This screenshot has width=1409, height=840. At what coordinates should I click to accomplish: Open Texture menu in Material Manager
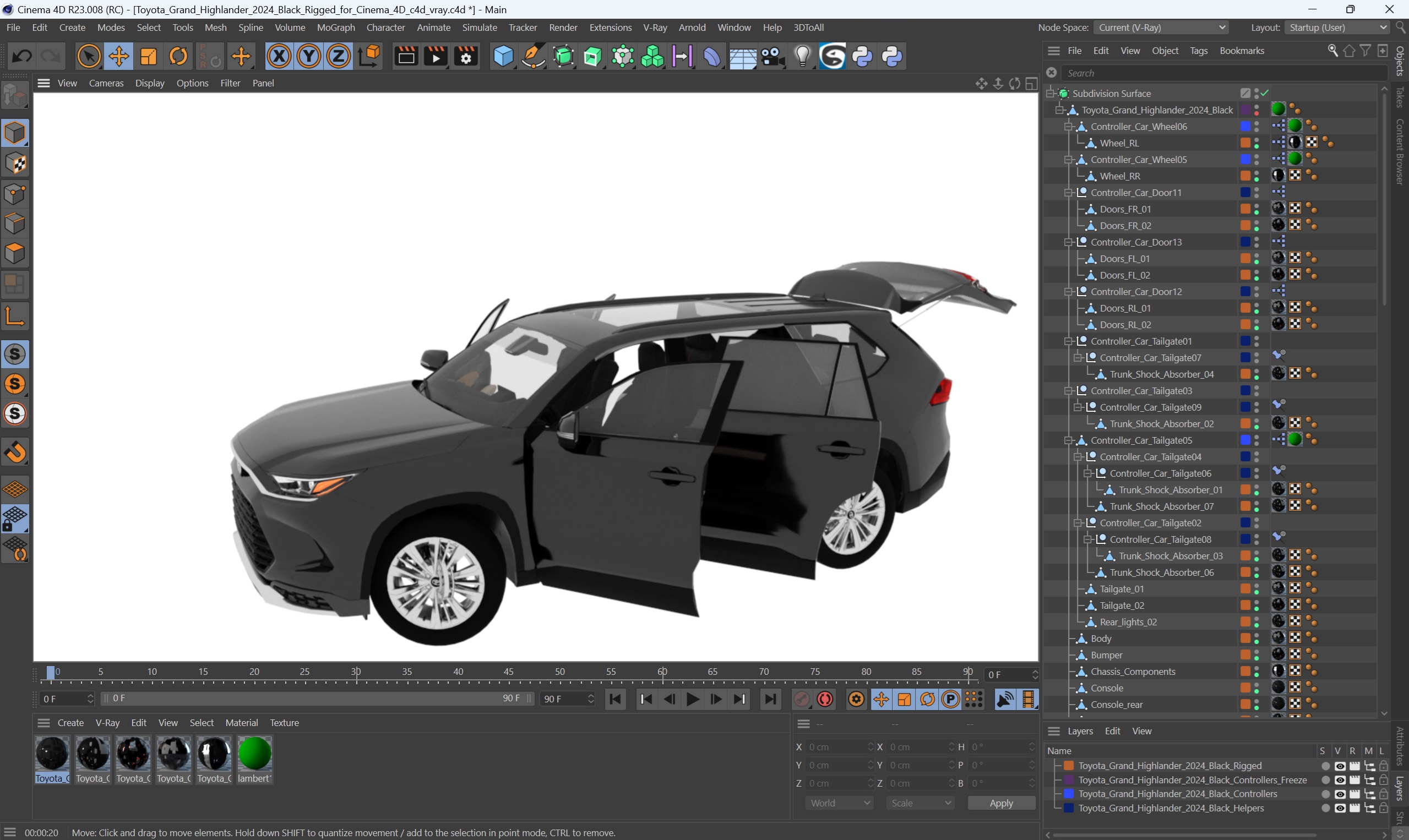click(284, 723)
